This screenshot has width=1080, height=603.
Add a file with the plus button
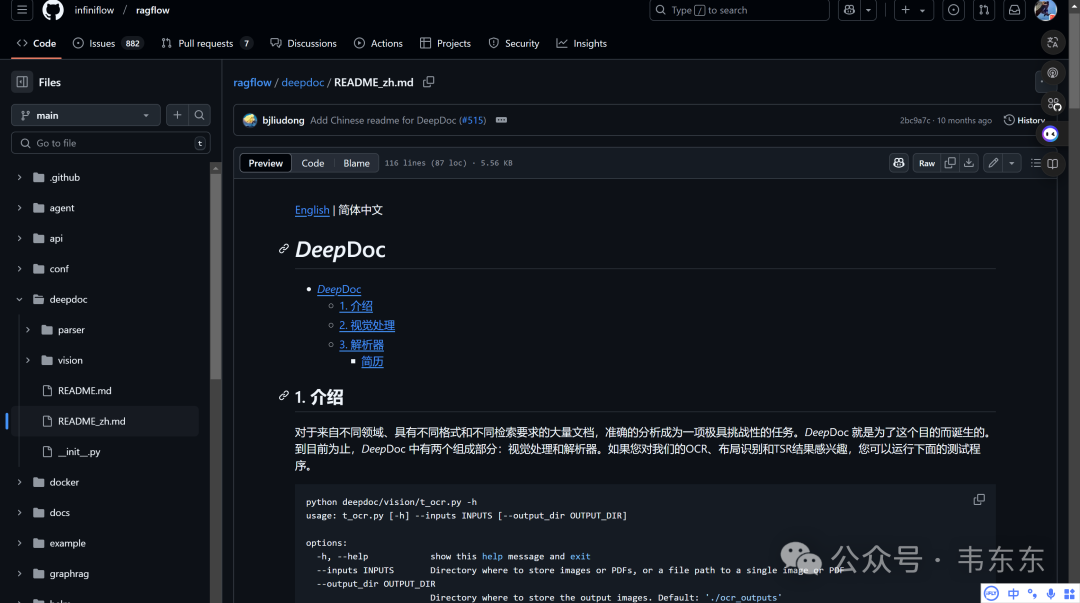(177, 115)
